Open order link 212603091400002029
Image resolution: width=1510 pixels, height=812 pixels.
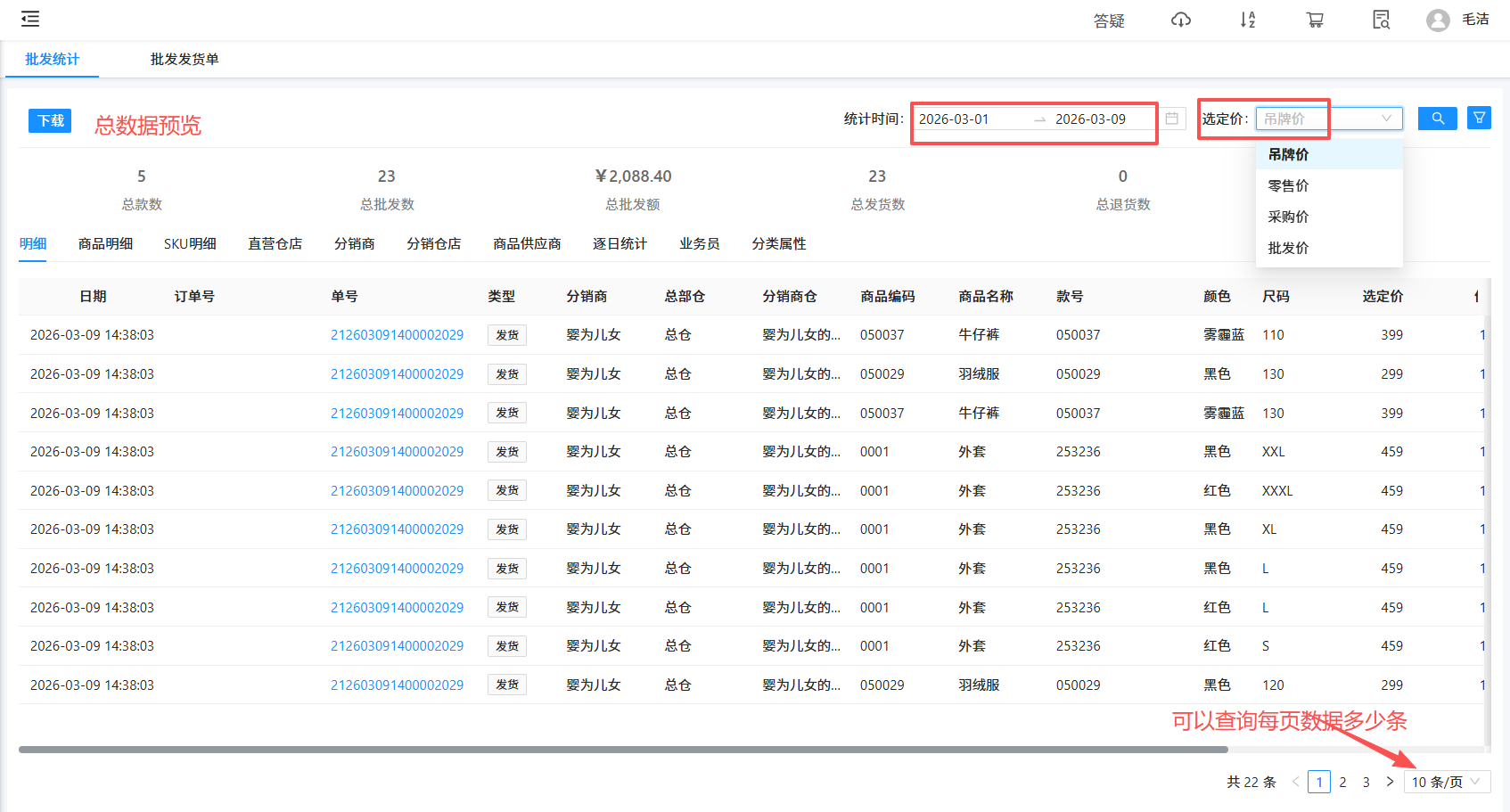coord(397,335)
